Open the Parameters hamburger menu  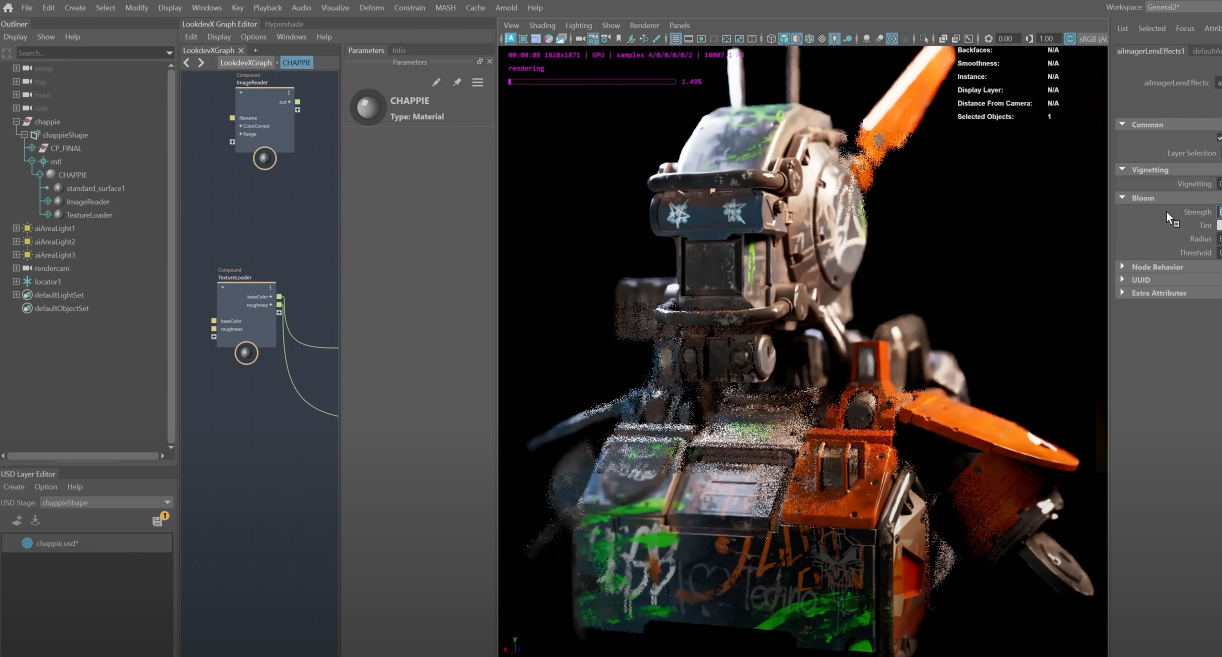[478, 82]
